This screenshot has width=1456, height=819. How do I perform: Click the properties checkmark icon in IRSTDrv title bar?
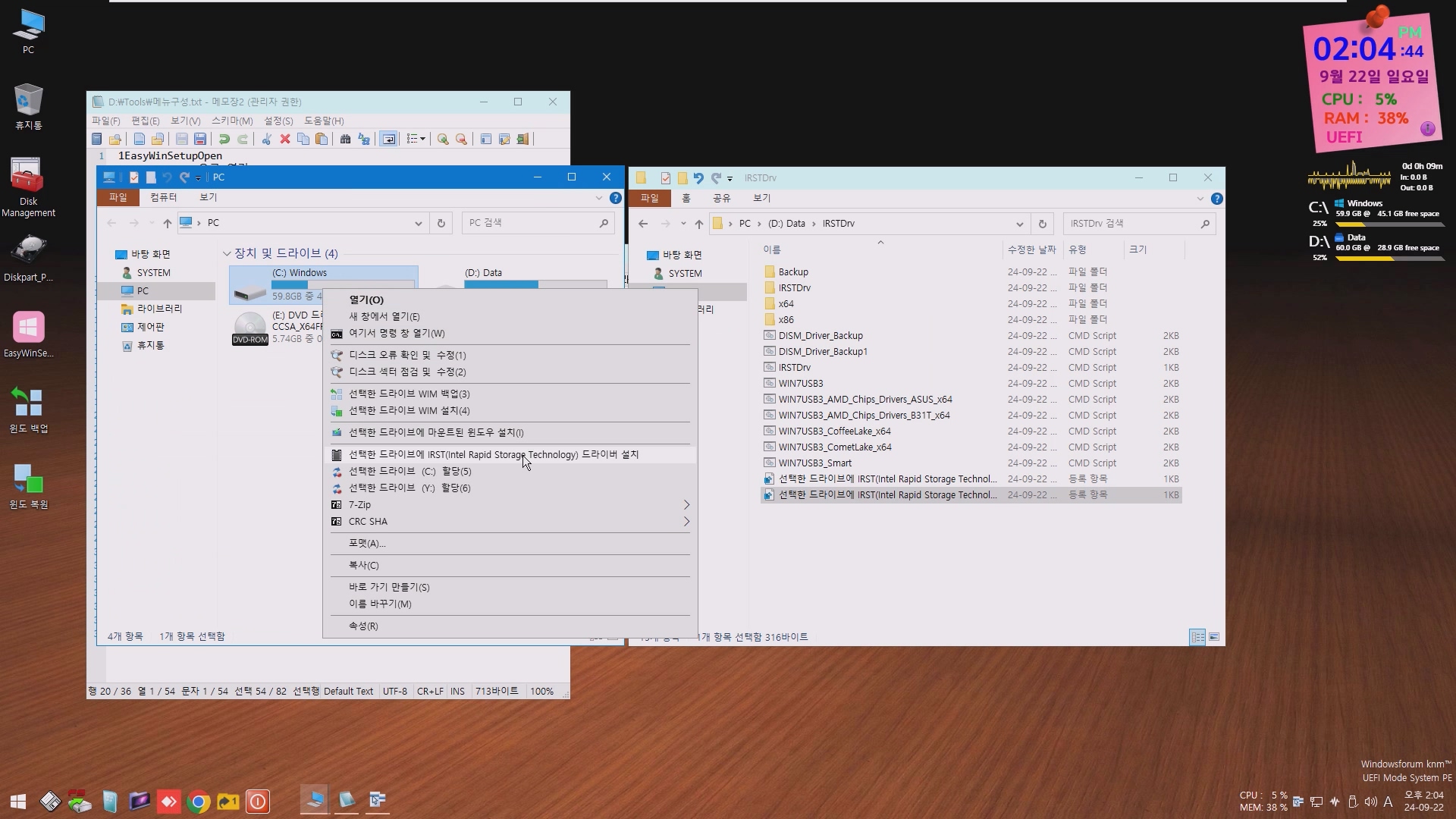pos(665,178)
